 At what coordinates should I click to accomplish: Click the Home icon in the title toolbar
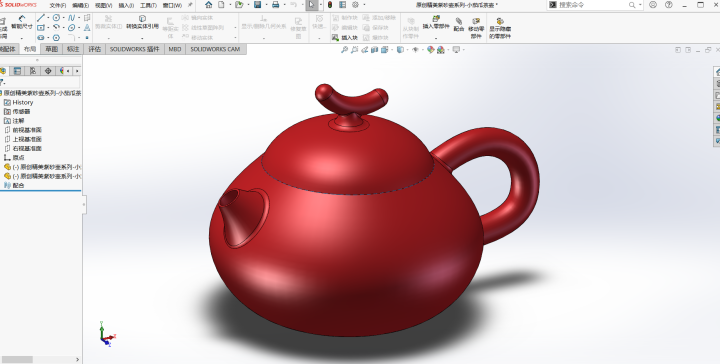[208, 5]
